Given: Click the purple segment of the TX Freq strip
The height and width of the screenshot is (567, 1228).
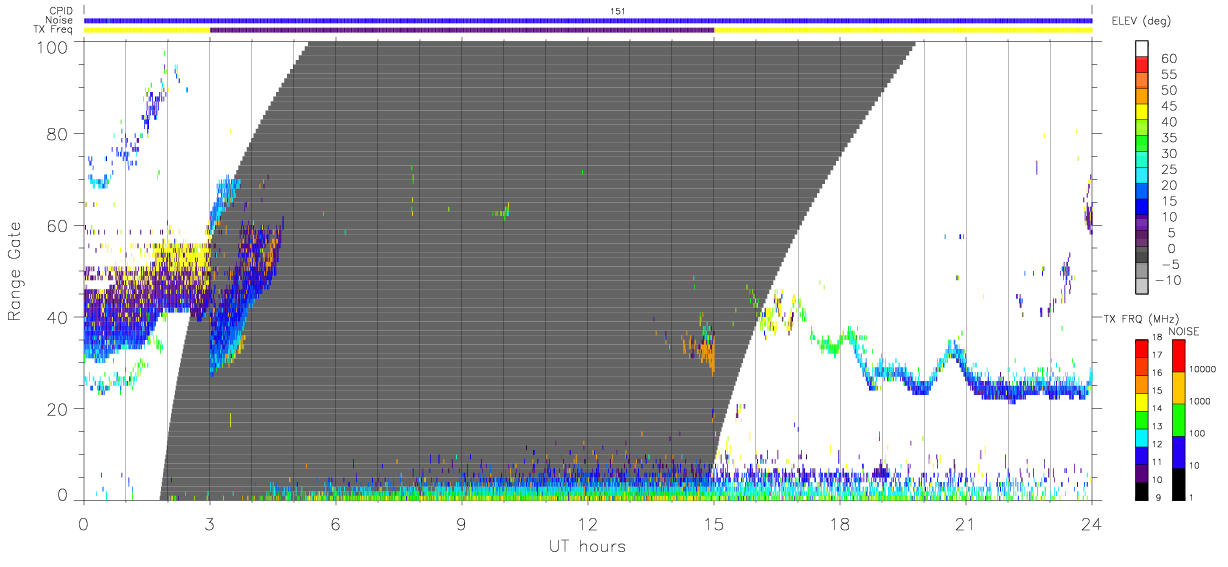Looking at the screenshot, I should click(x=462, y=30).
